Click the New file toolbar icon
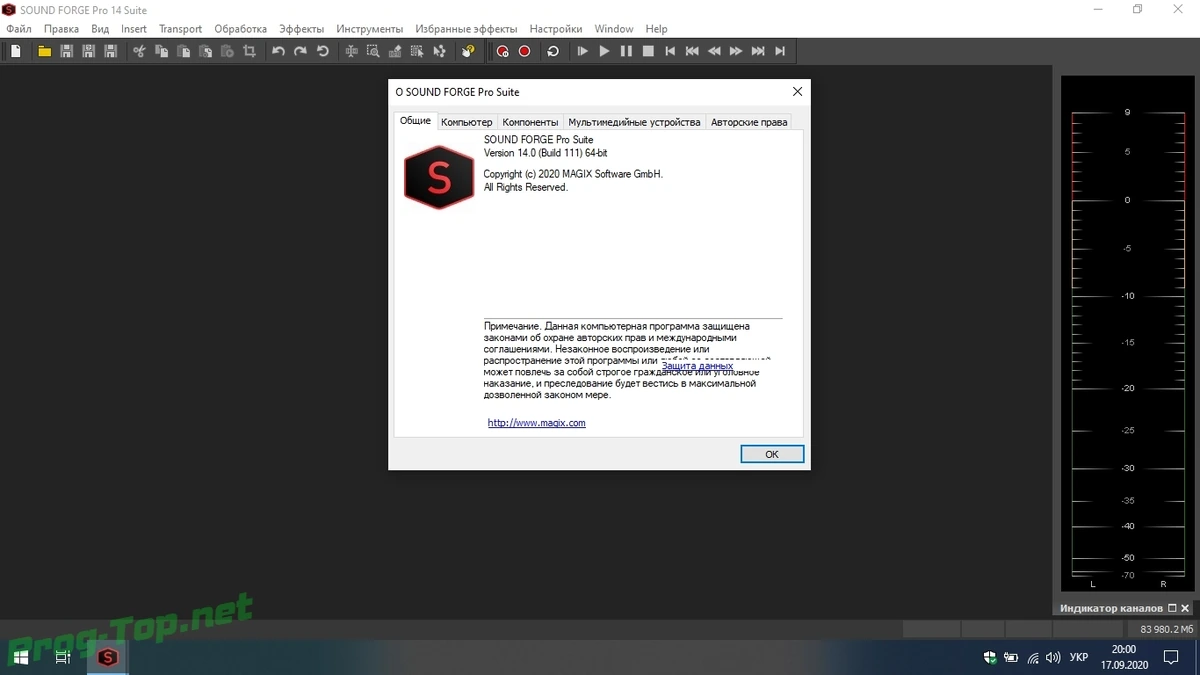 (x=16, y=51)
